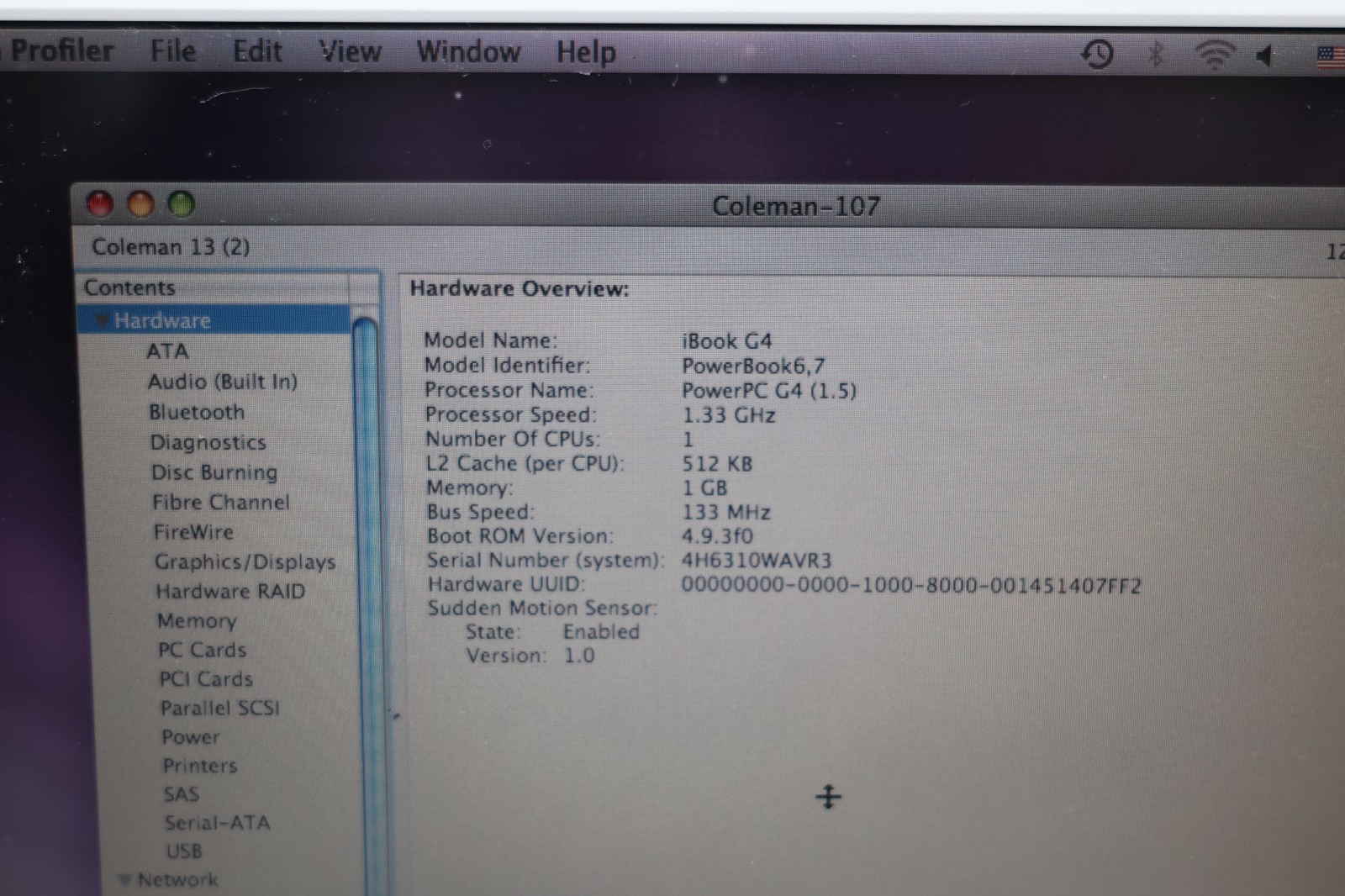Select PCI Cards entry
Viewport: 1345px width, 896px height.
tap(206, 678)
